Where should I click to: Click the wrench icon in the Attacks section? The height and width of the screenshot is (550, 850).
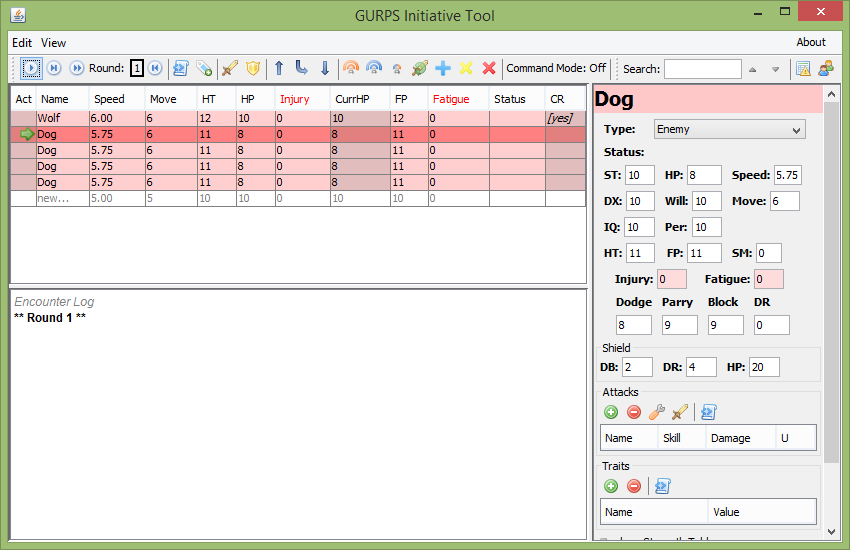click(657, 412)
